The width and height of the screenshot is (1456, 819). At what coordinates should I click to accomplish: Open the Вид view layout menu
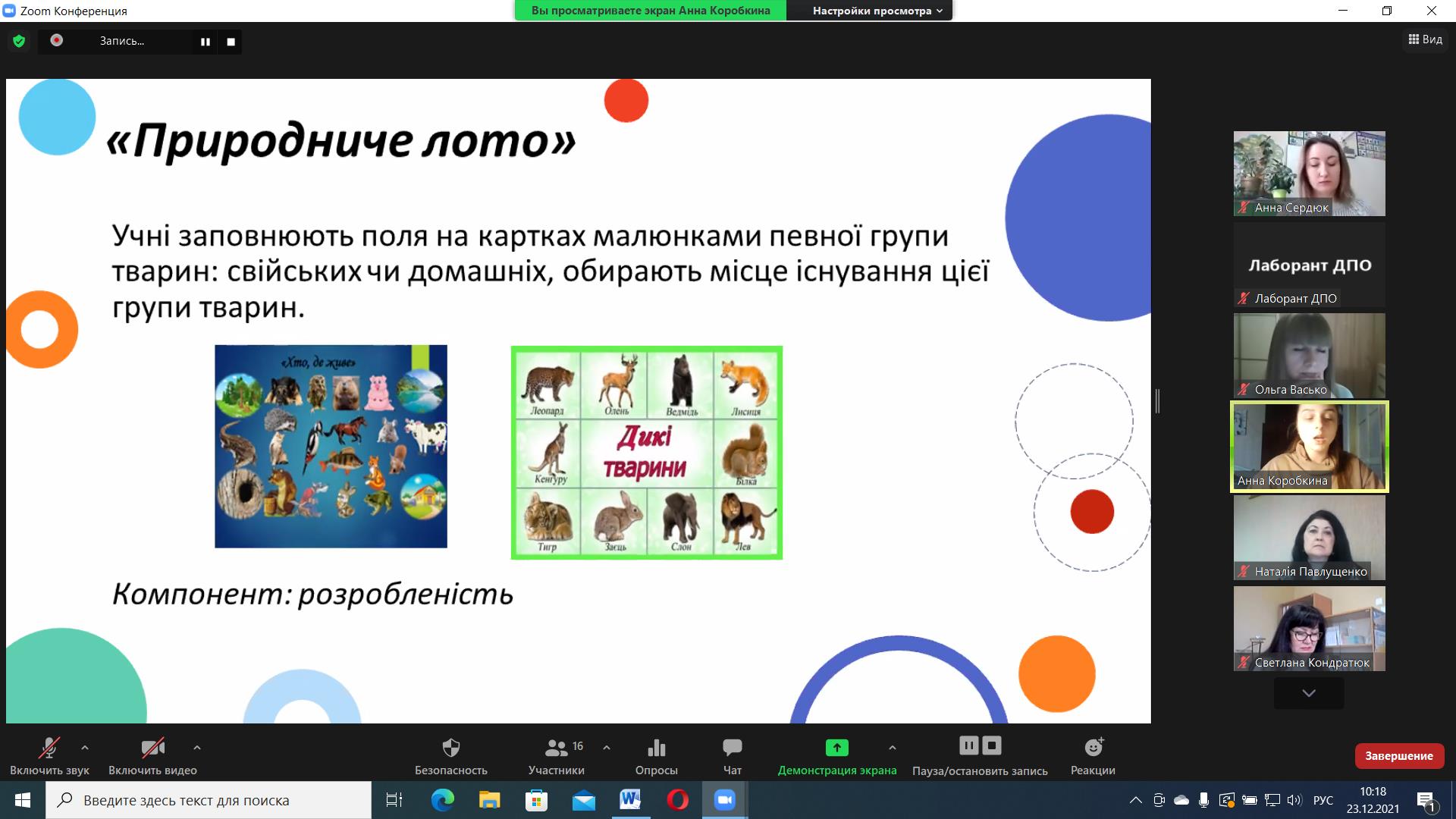1425,39
